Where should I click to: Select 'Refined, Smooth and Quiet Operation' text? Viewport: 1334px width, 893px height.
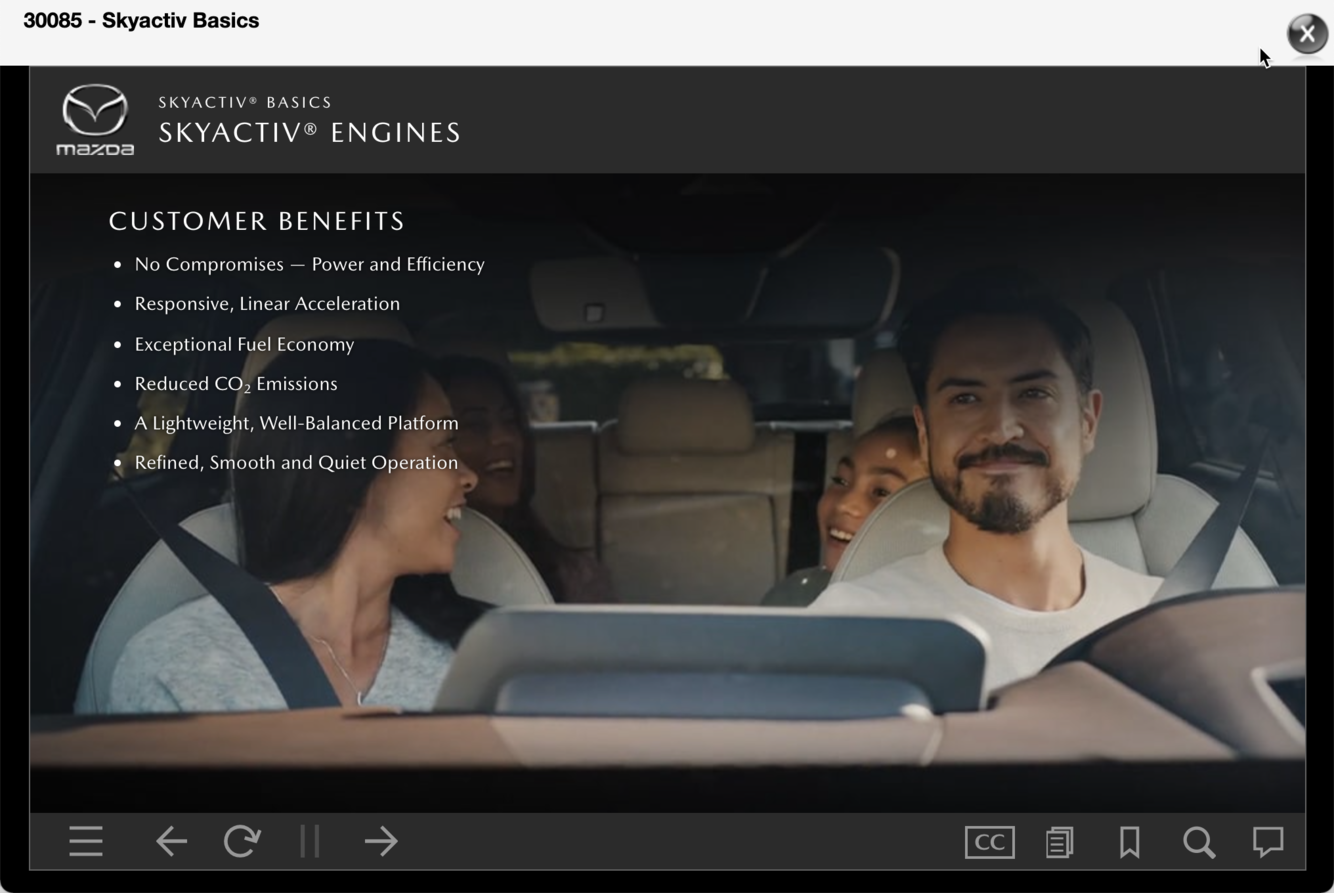point(296,462)
